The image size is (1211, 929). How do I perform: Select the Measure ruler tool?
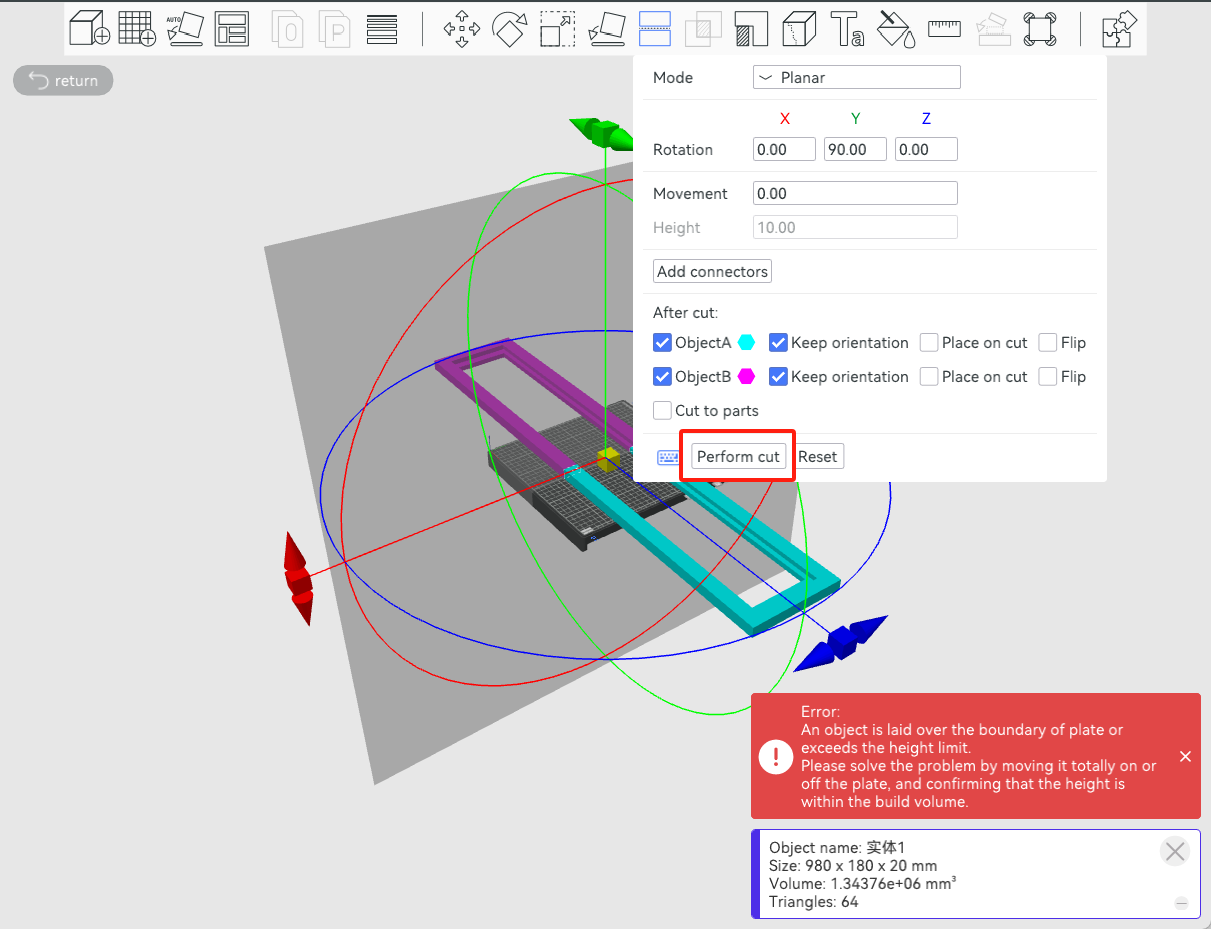tap(944, 29)
